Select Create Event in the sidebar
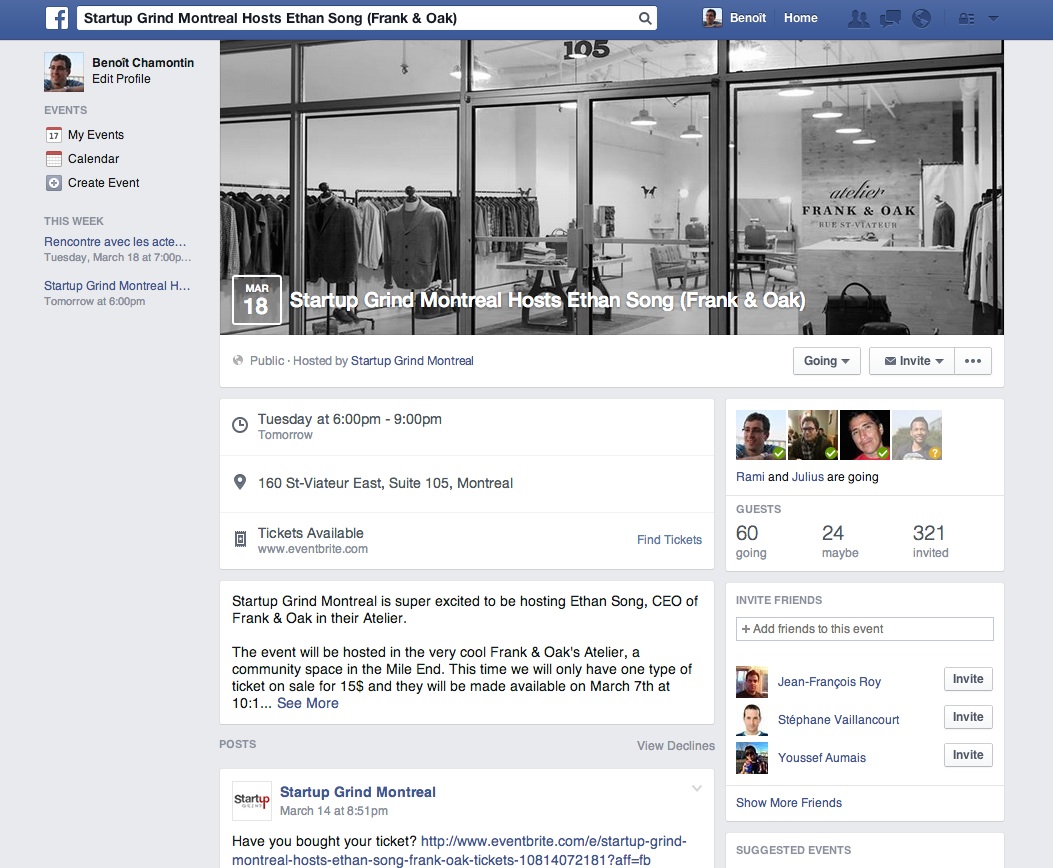The height and width of the screenshot is (868, 1053). [x=104, y=182]
